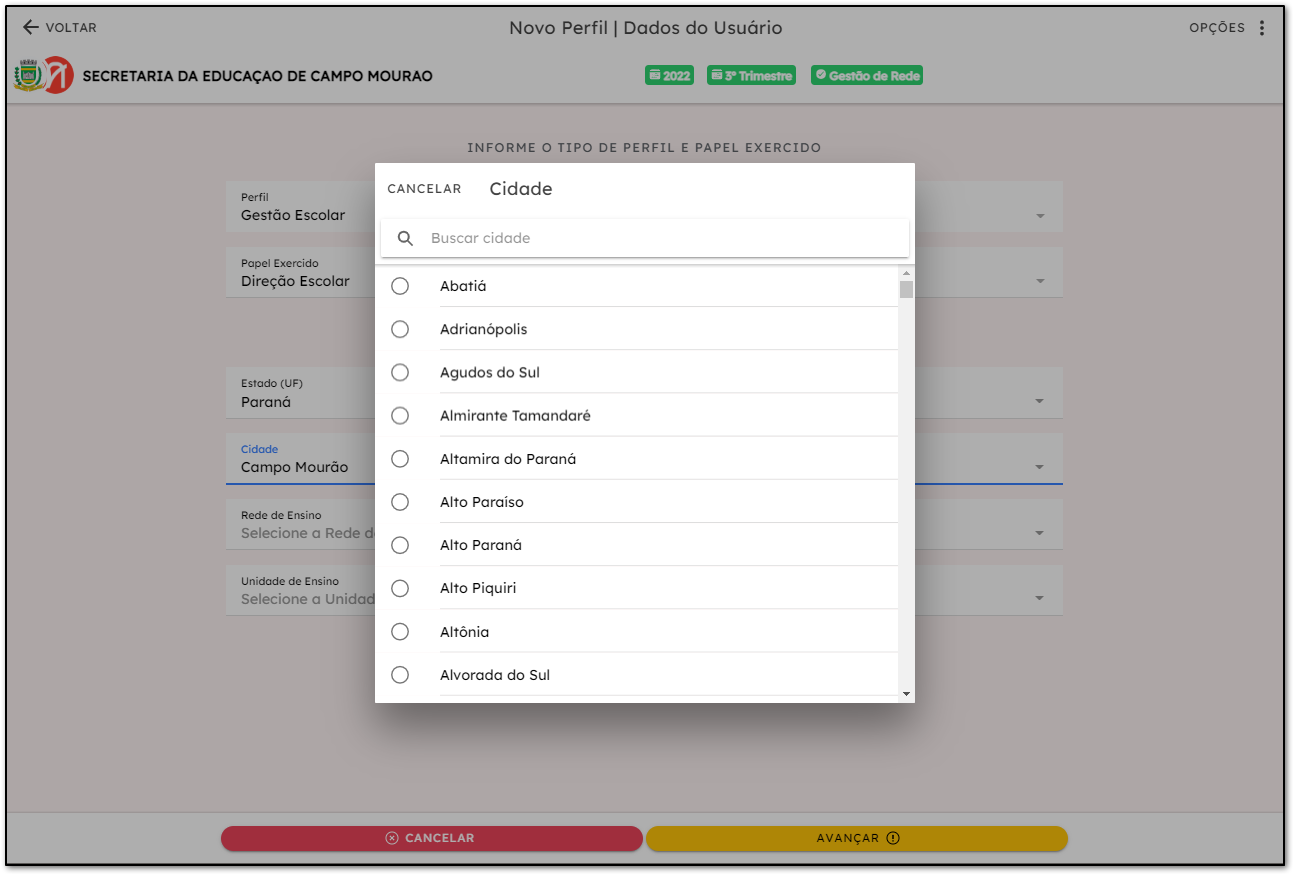
Task: Click the 3º Trimestre badge
Action: tap(751, 75)
